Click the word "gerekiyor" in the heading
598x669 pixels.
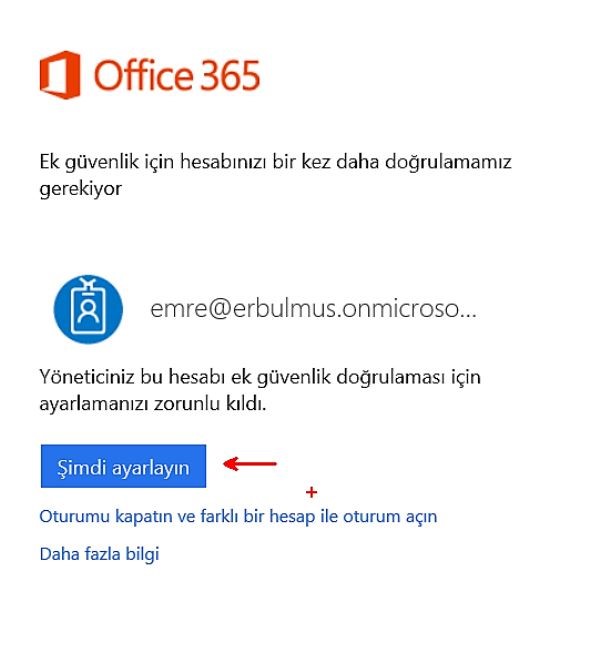[x=81, y=189]
